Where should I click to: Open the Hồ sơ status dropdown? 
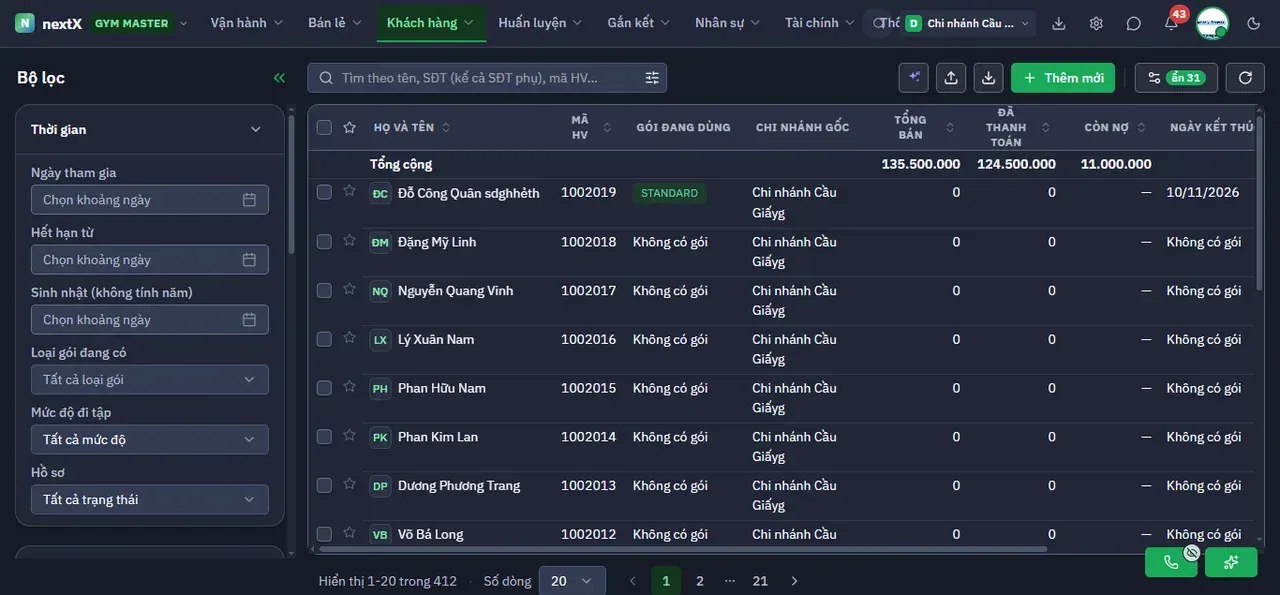click(150, 500)
